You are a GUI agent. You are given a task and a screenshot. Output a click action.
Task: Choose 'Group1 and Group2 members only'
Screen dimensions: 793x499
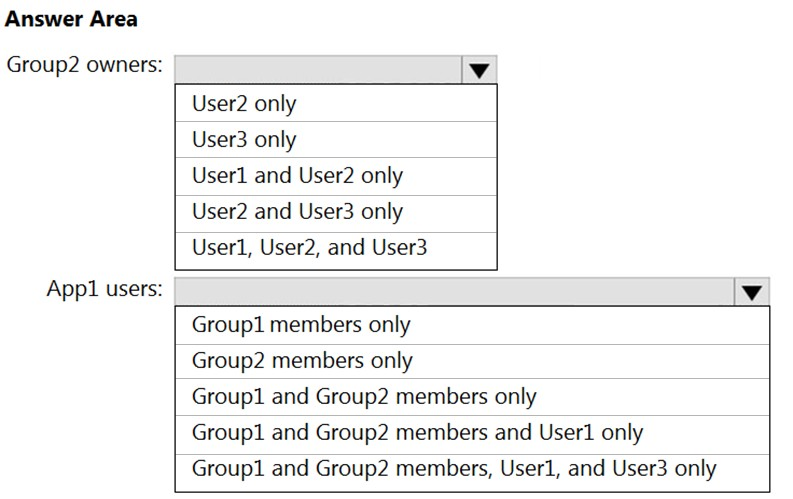coord(364,397)
